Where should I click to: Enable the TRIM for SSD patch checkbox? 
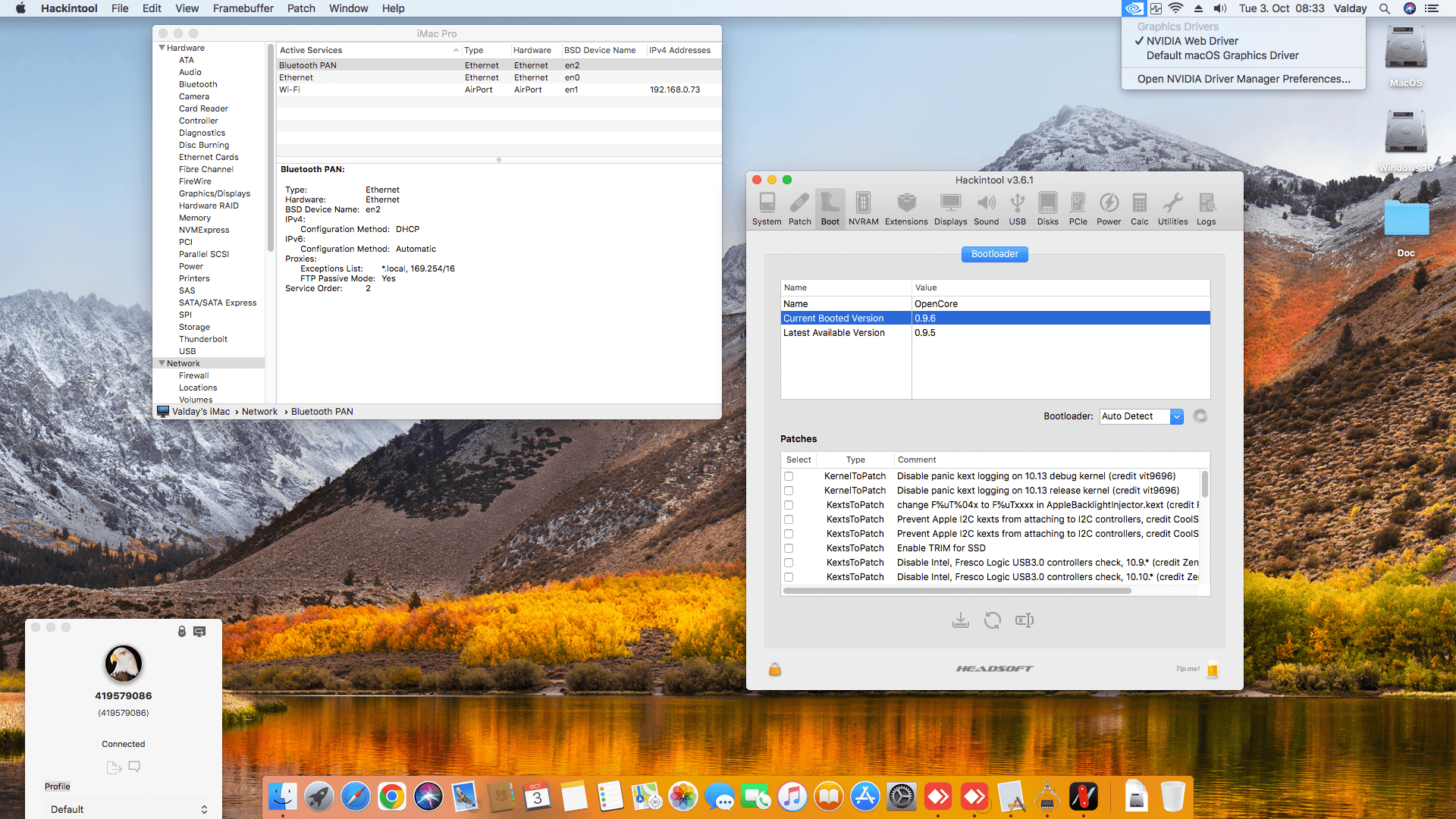click(789, 548)
